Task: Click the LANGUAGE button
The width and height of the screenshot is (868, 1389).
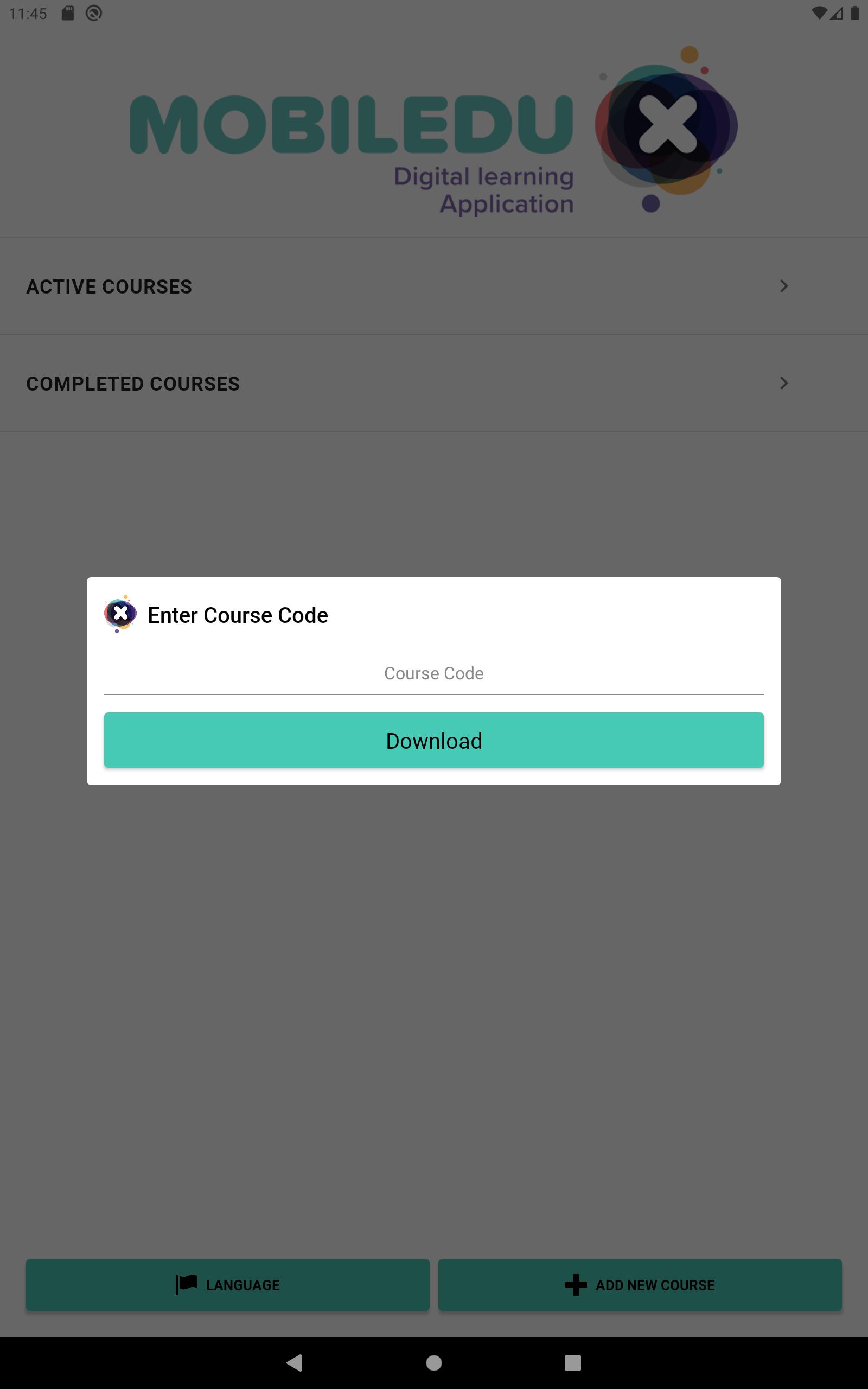Action: click(227, 1284)
